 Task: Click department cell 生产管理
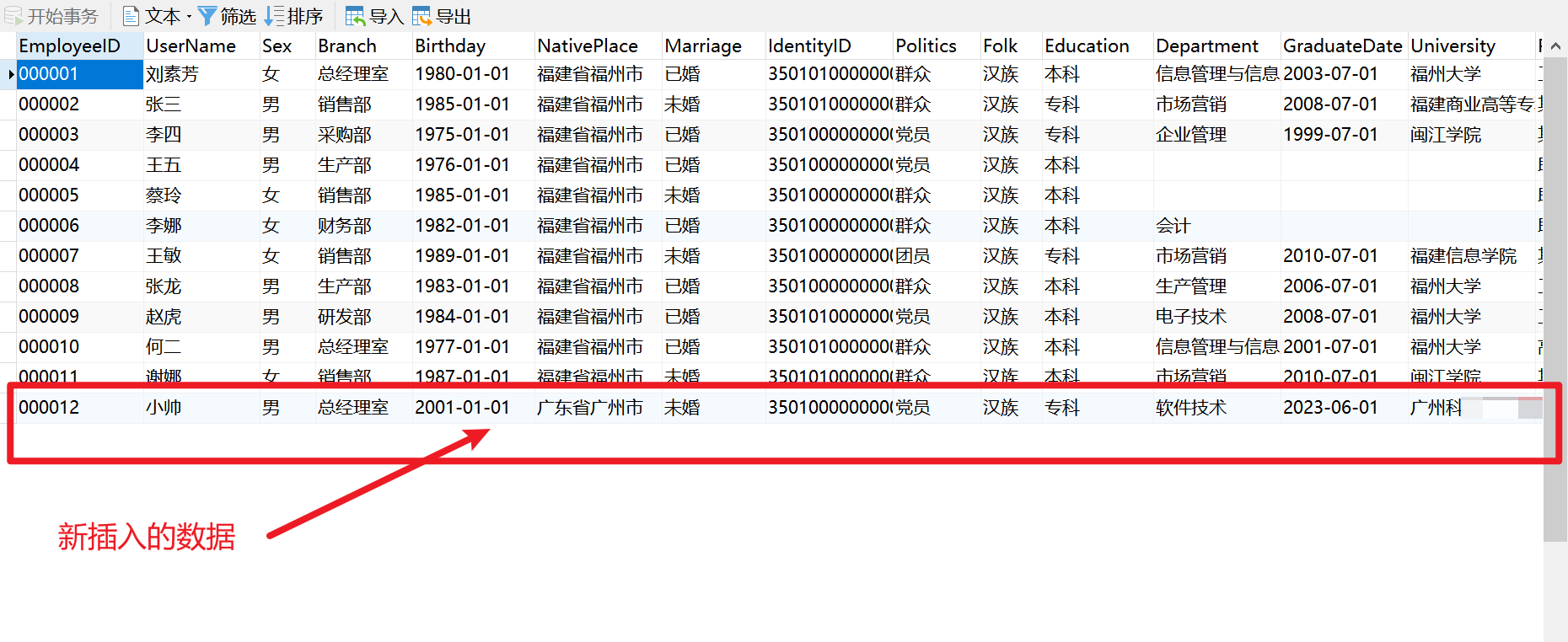pyautogui.click(x=1217, y=286)
